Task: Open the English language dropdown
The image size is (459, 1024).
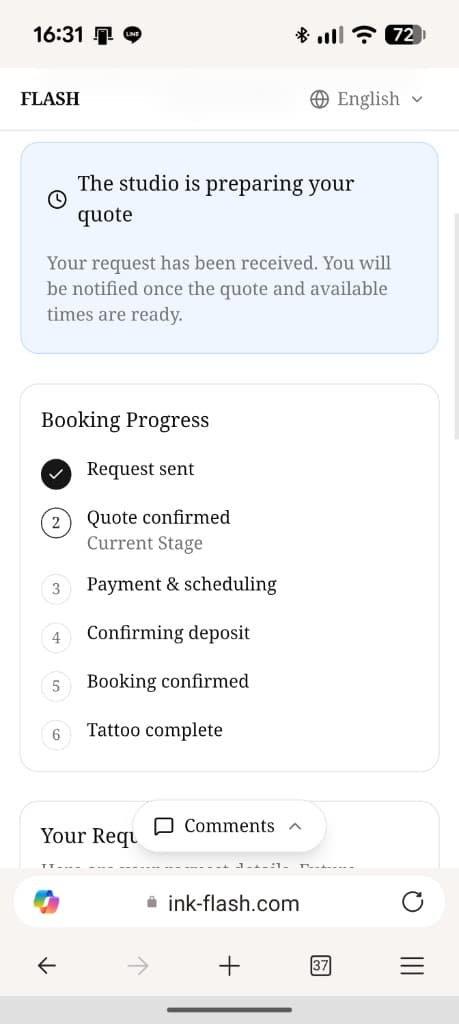Action: pos(366,99)
